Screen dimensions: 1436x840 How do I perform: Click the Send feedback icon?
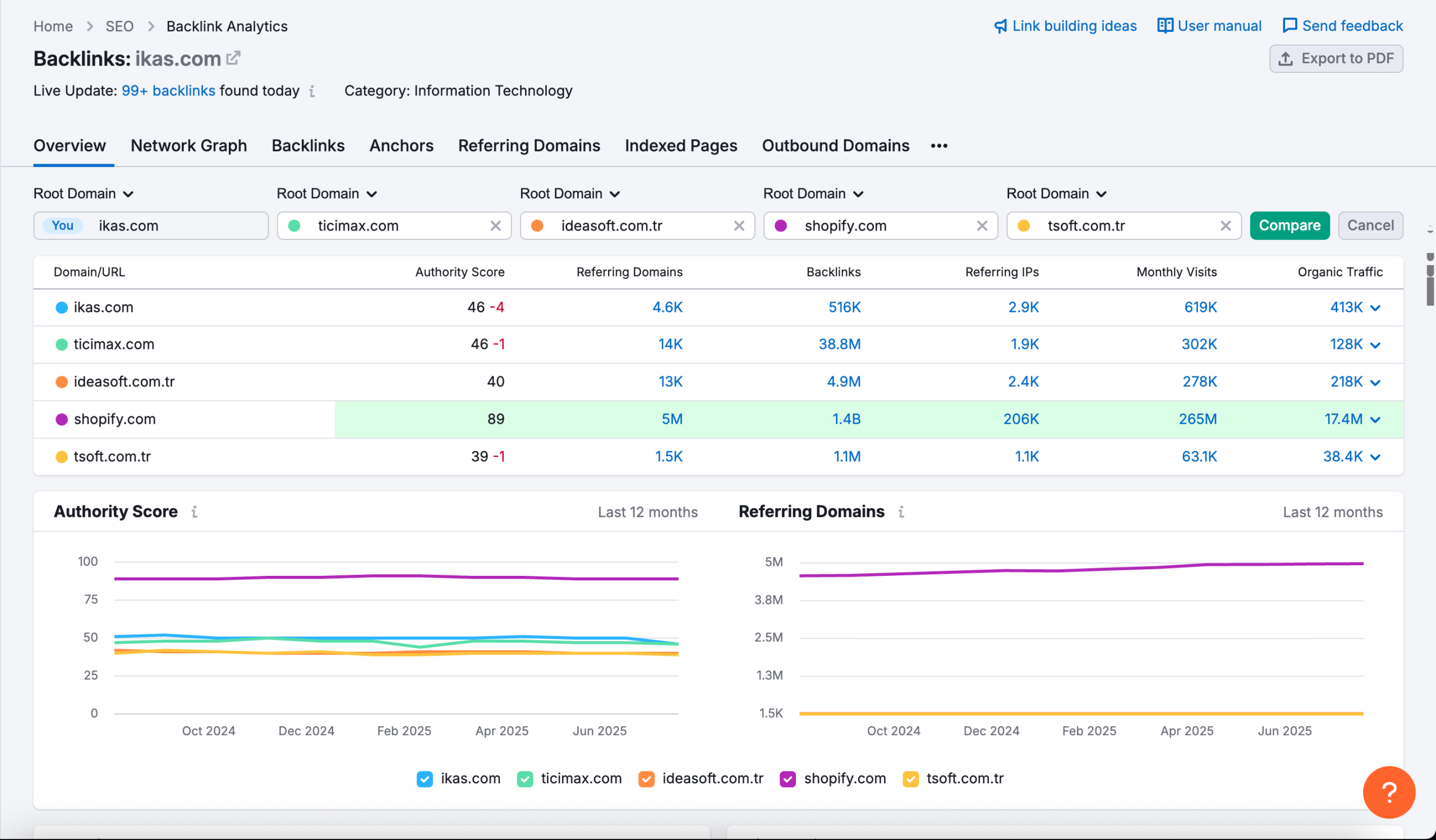click(1290, 26)
